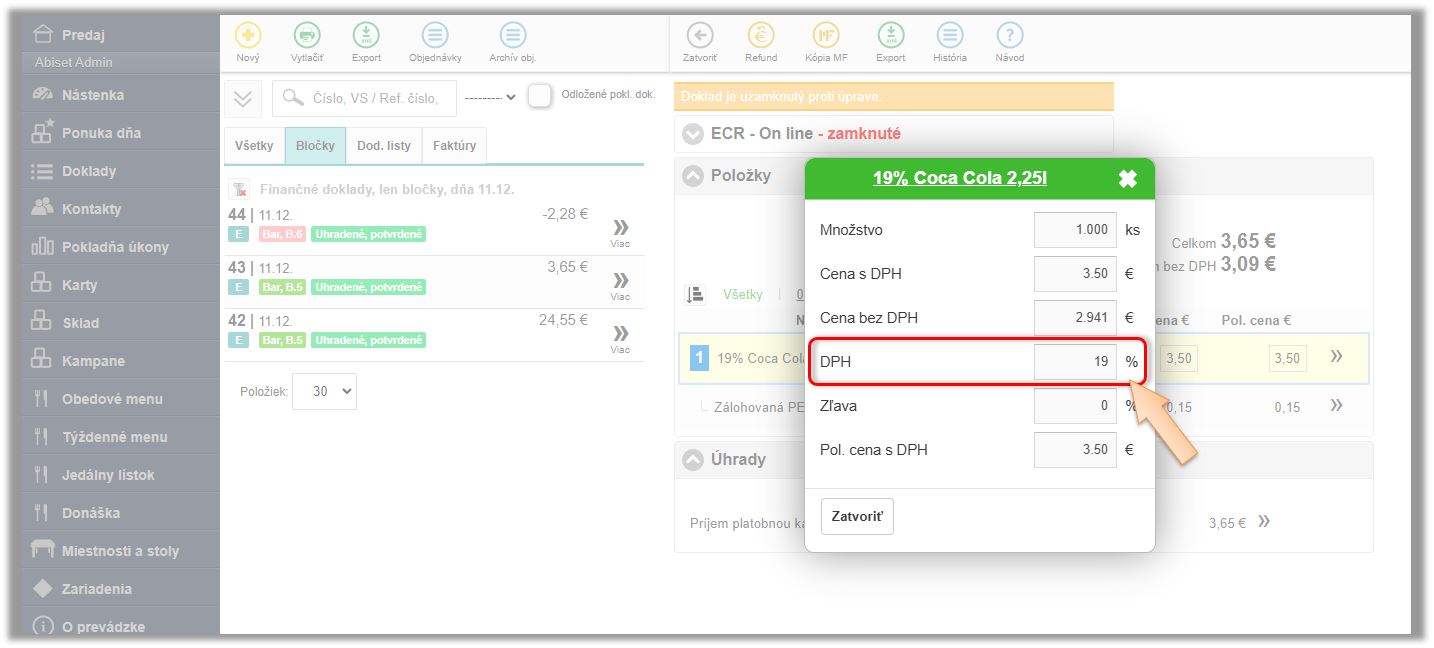Open Archív obj. toolbar icon
This screenshot has width=1434, height=648.
point(513,35)
